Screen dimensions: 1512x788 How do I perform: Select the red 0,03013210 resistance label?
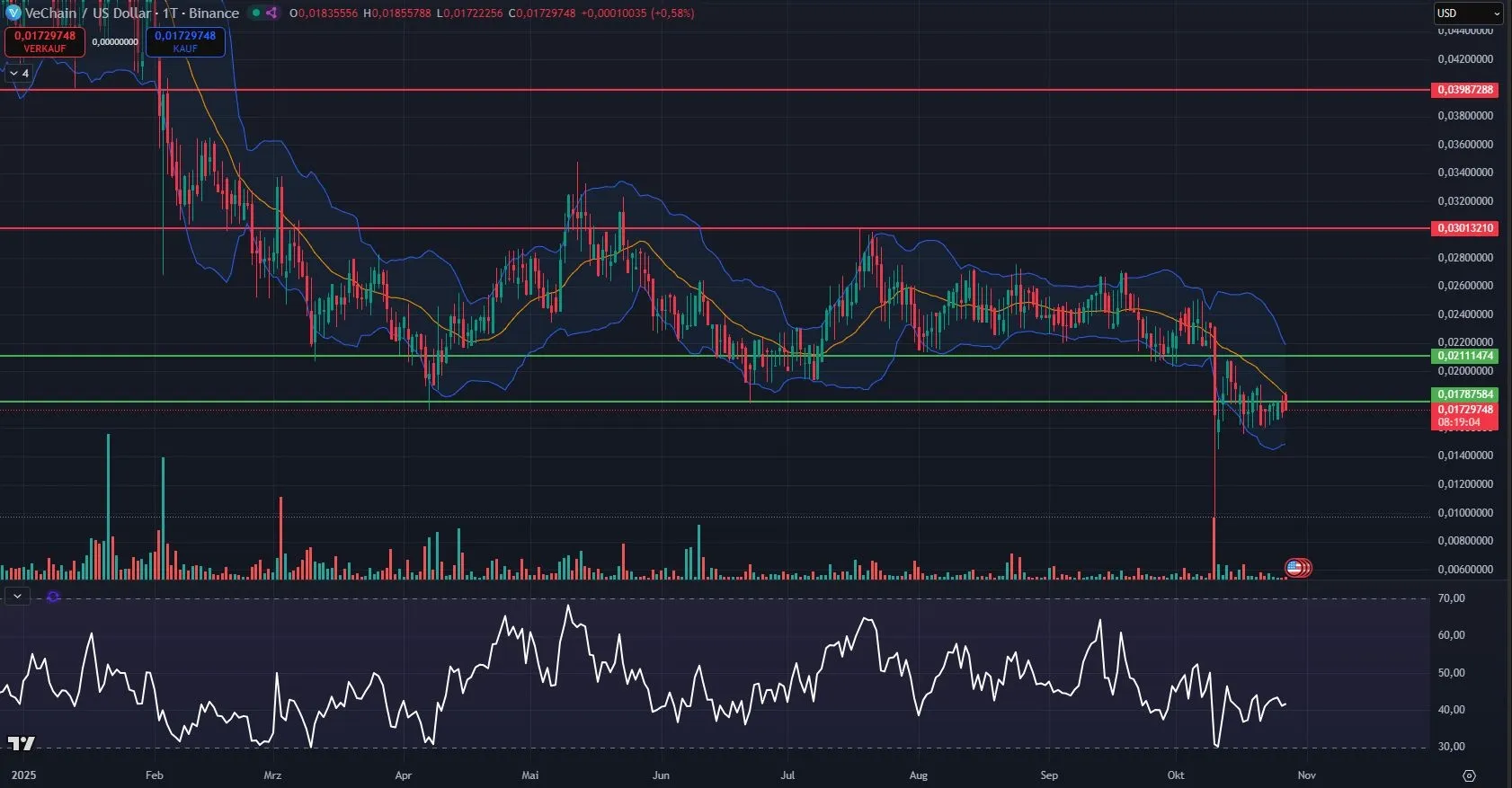pos(1464,228)
